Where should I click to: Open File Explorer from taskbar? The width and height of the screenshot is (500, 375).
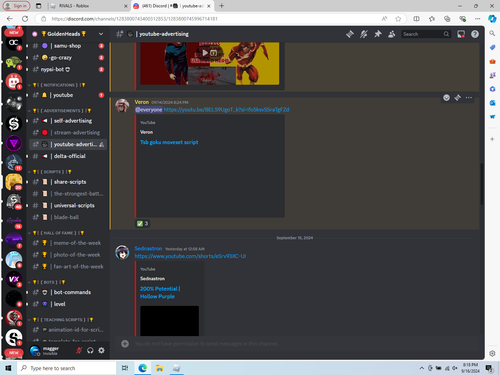click(x=159, y=368)
